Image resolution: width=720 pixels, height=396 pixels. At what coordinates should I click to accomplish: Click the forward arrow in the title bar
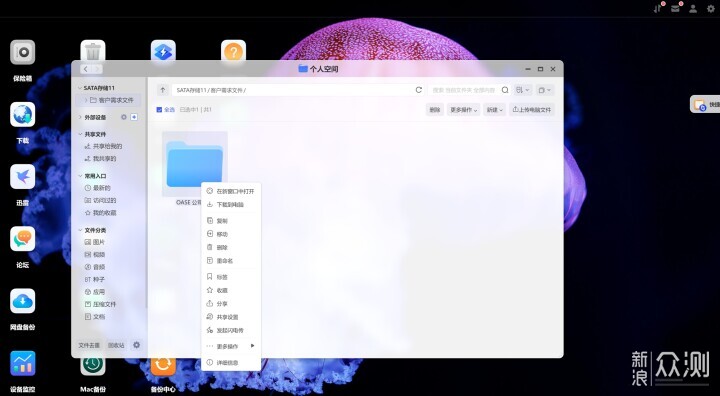click(97, 69)
